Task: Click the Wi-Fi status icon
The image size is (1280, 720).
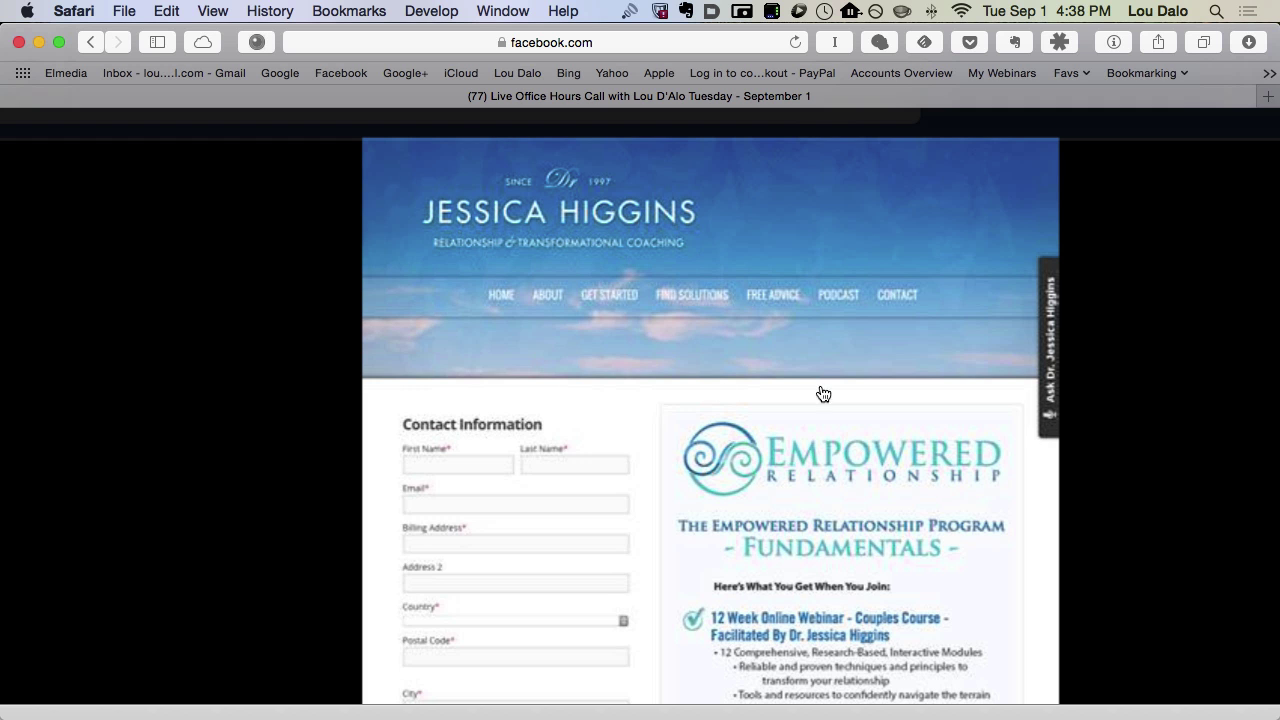Action: pyautogui.click(x=961, y=11)
